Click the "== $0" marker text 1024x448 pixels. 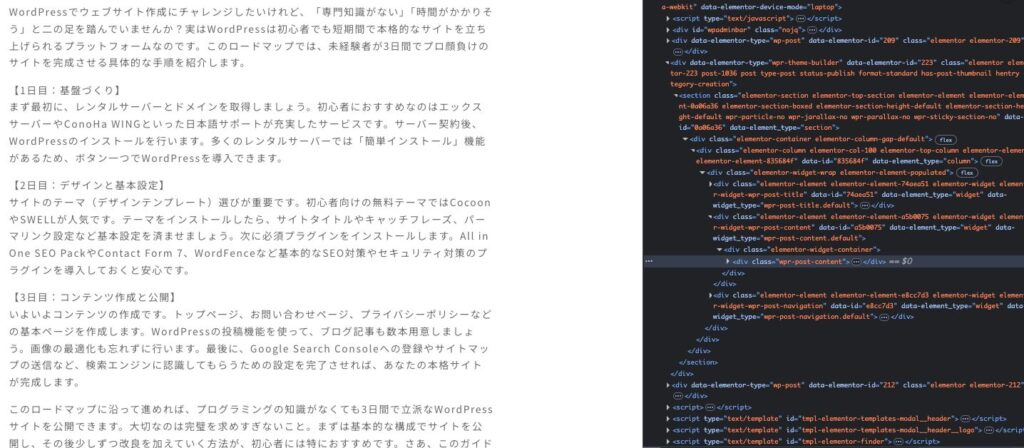click(901, 261)
